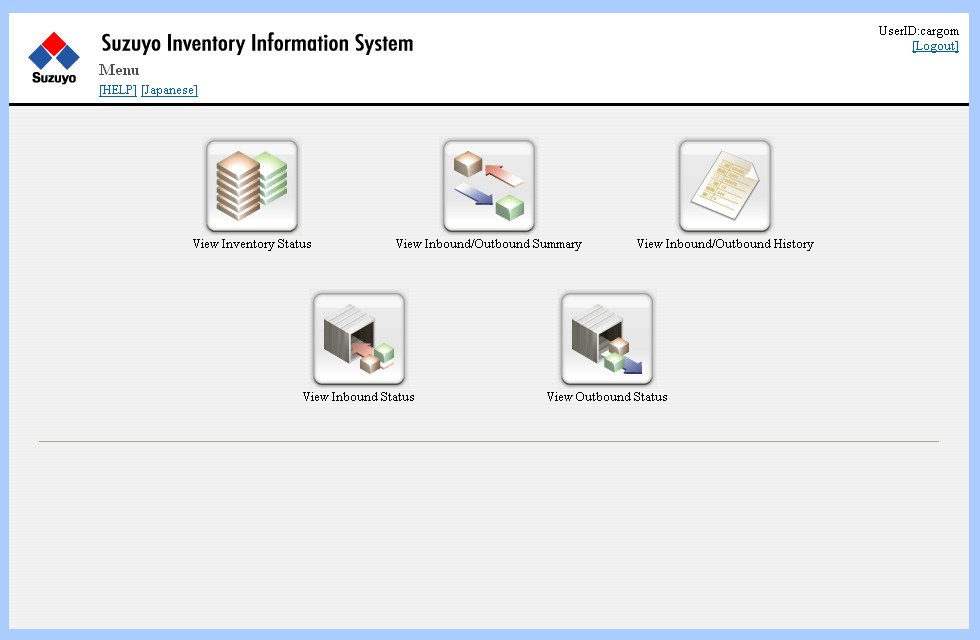Open the View Inventory Status icon
980x640 pixels.
pyautogui.click(x=252, y=186)
